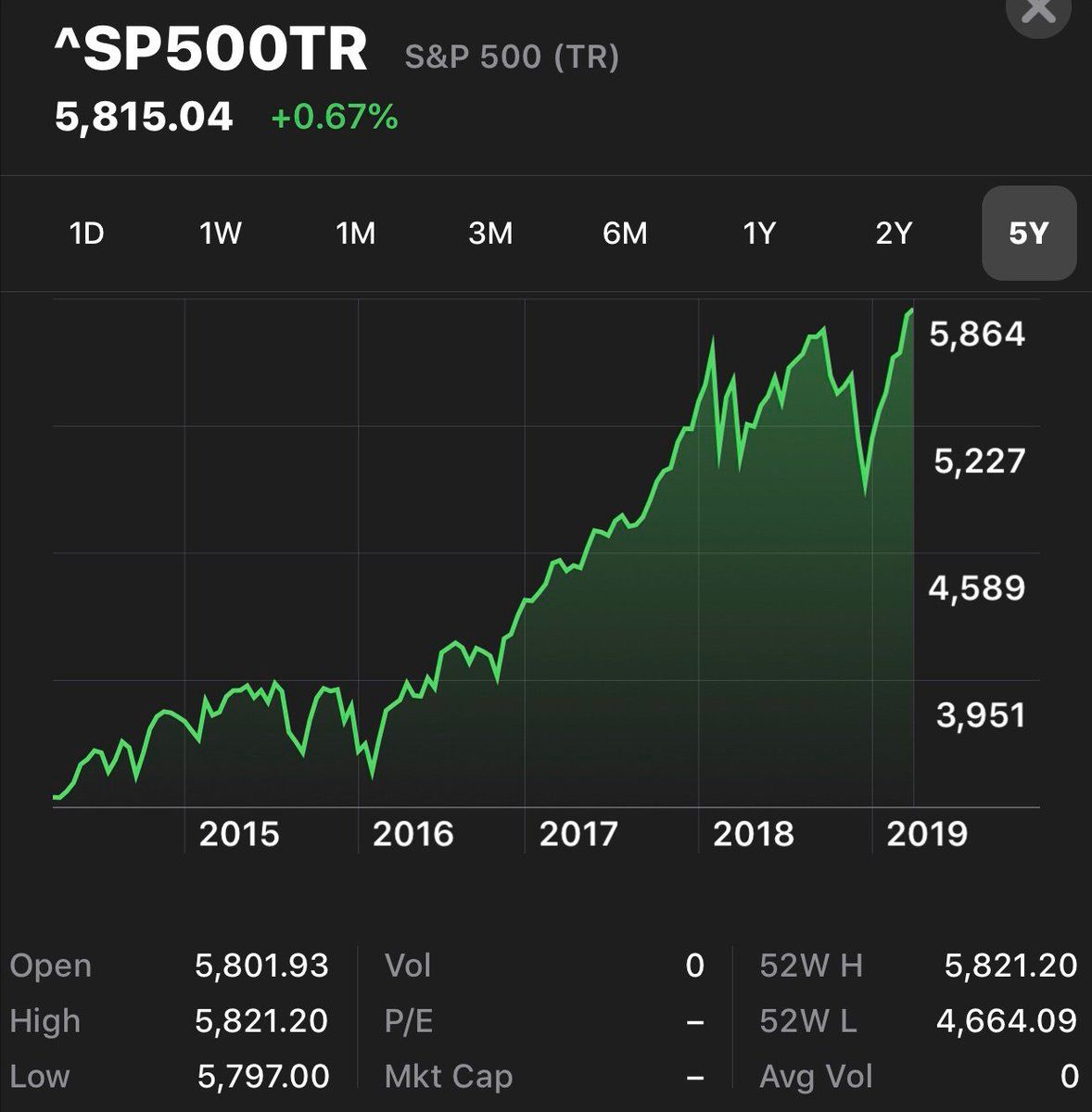The width and height of the screenshot is (1092, 1112).
Task: Tap the 52W L value 4,664.09
Action: click(1007, 1020)
